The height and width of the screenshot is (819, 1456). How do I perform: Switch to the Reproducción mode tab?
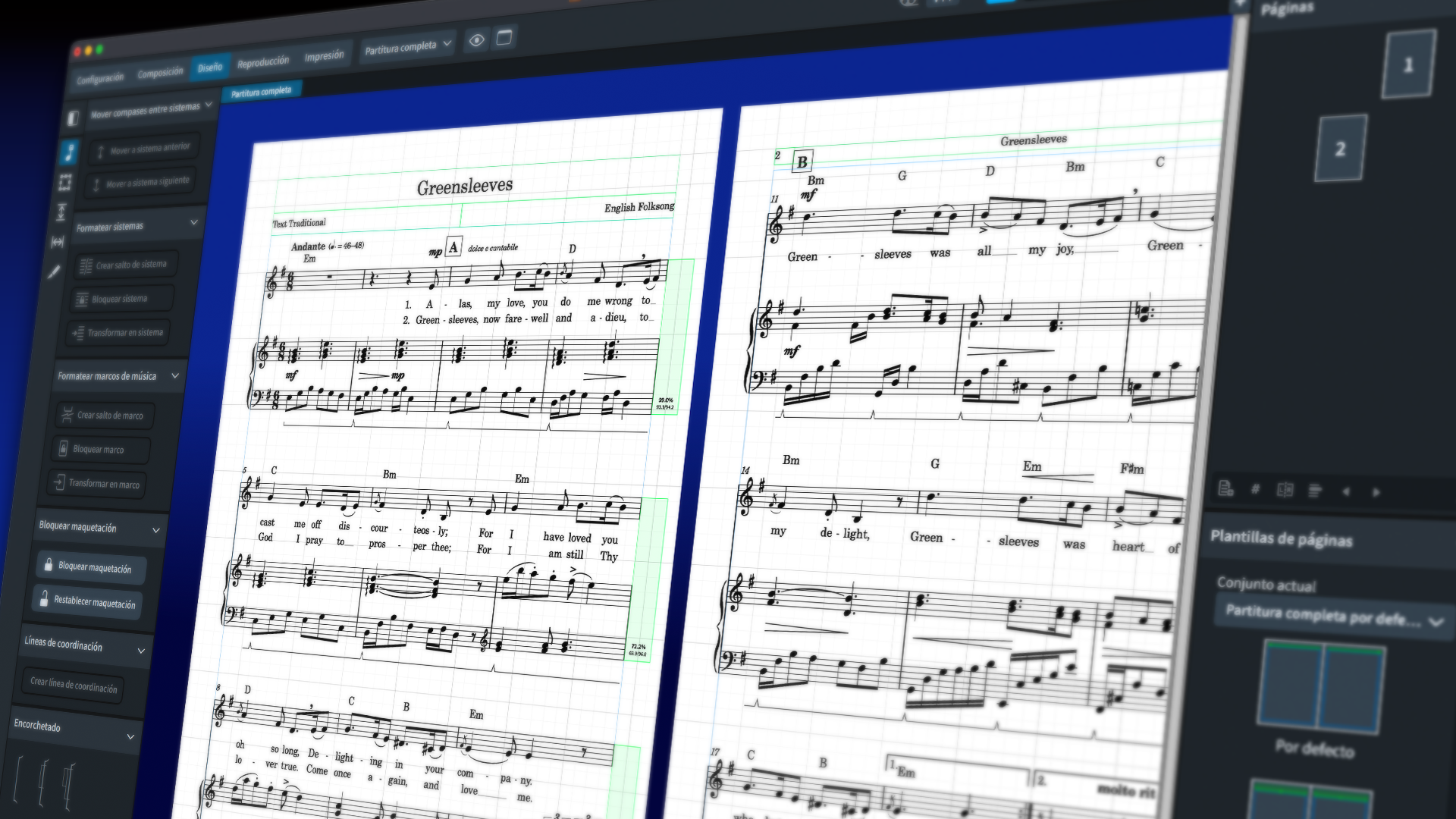262,62
